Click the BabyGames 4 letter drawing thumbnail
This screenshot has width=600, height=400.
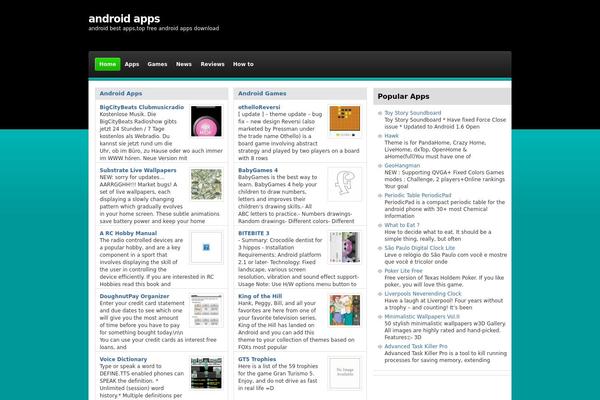[345, 184]
